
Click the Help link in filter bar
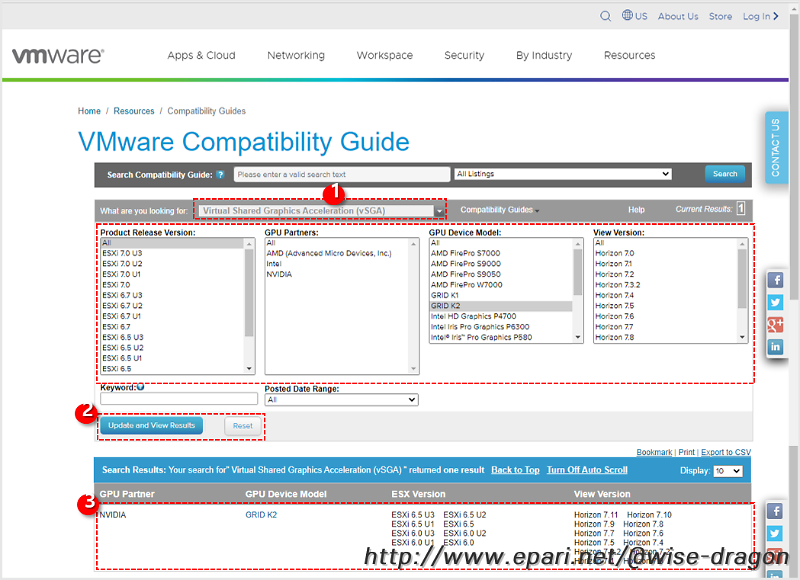[x=636, y=210]
